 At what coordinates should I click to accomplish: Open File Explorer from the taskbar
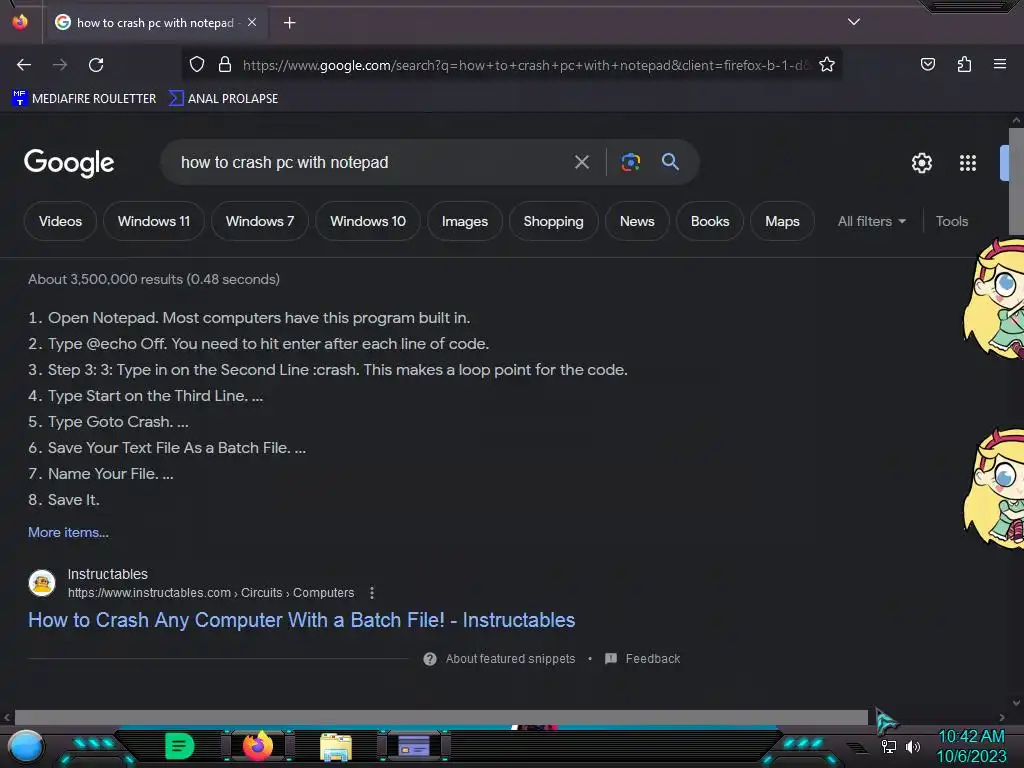(x=336, y=747)
